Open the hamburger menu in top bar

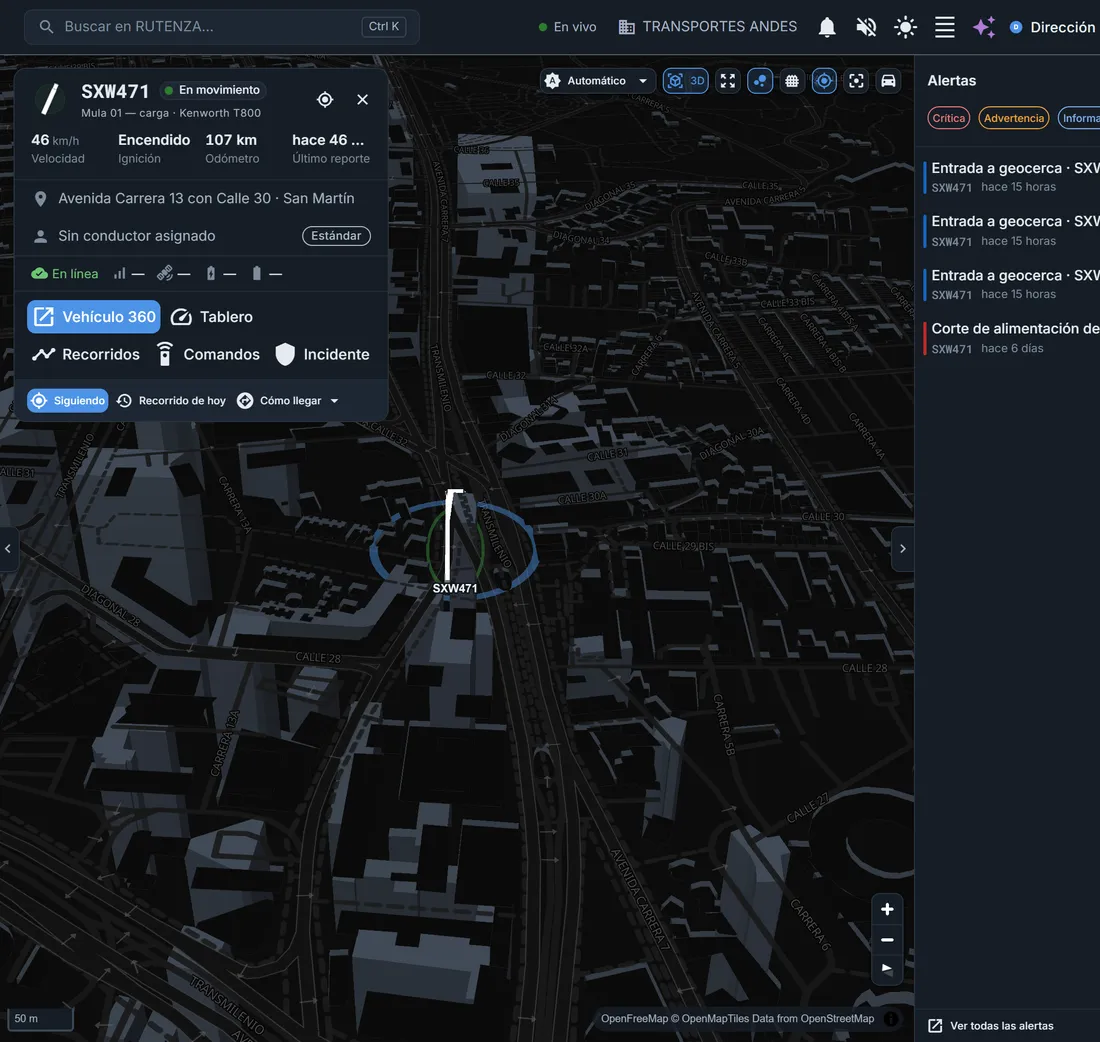(945, 27)
